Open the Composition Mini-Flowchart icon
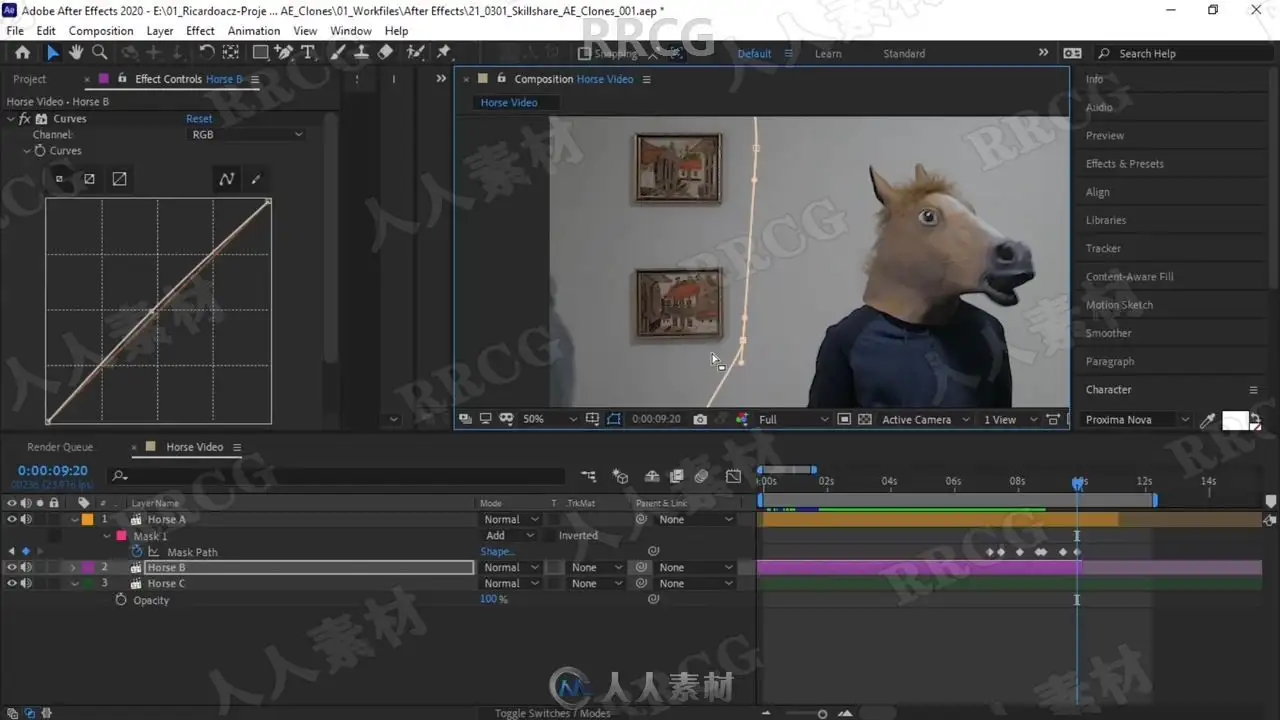 [x=589, y=477]
